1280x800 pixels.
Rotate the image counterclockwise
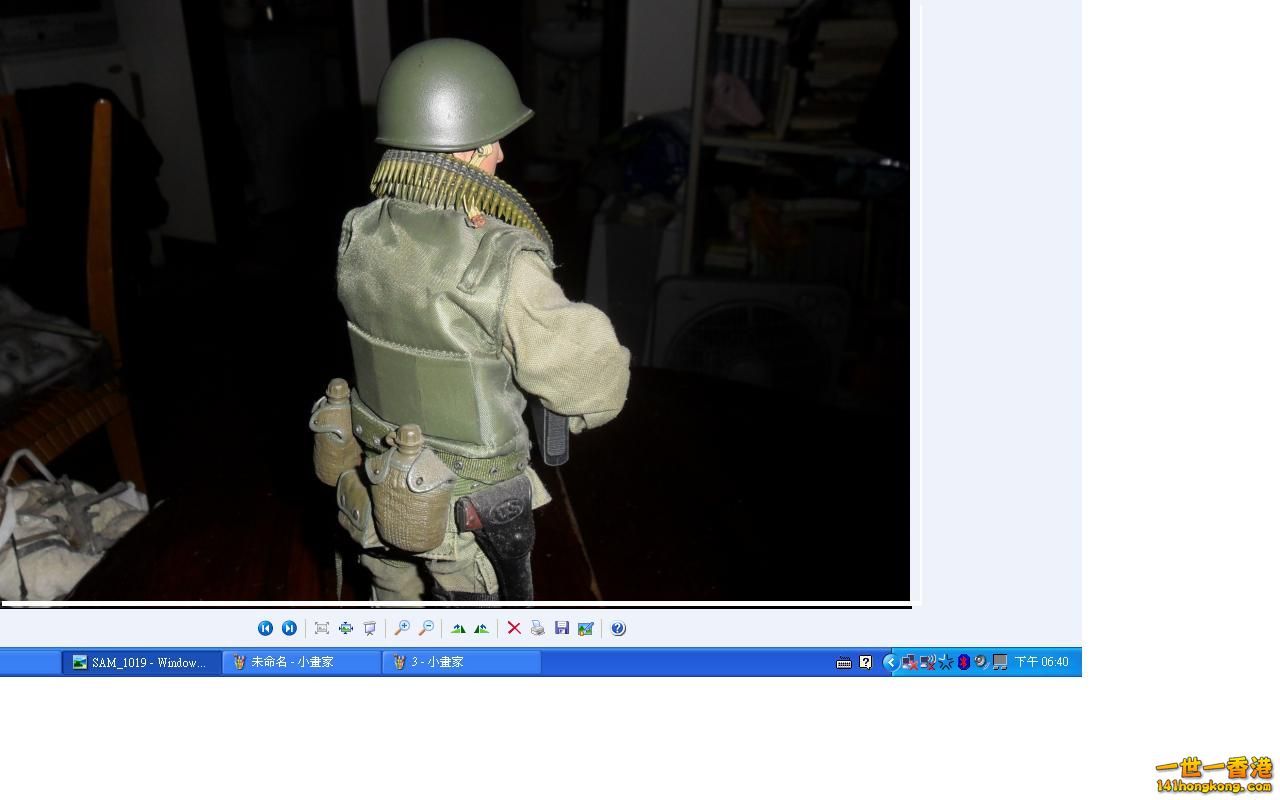tap(482, 628)
